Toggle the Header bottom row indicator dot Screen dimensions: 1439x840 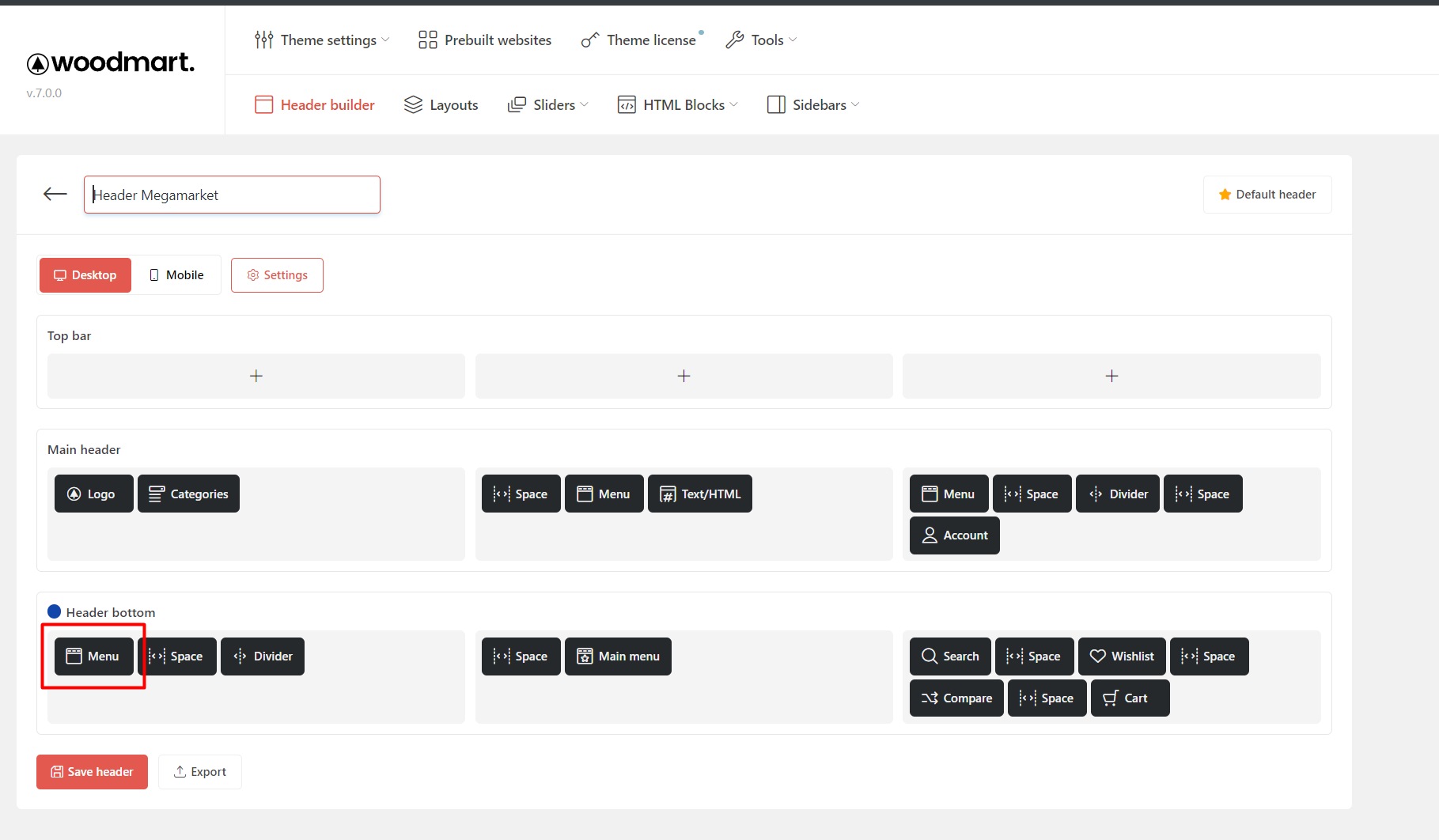coord(55,611)
